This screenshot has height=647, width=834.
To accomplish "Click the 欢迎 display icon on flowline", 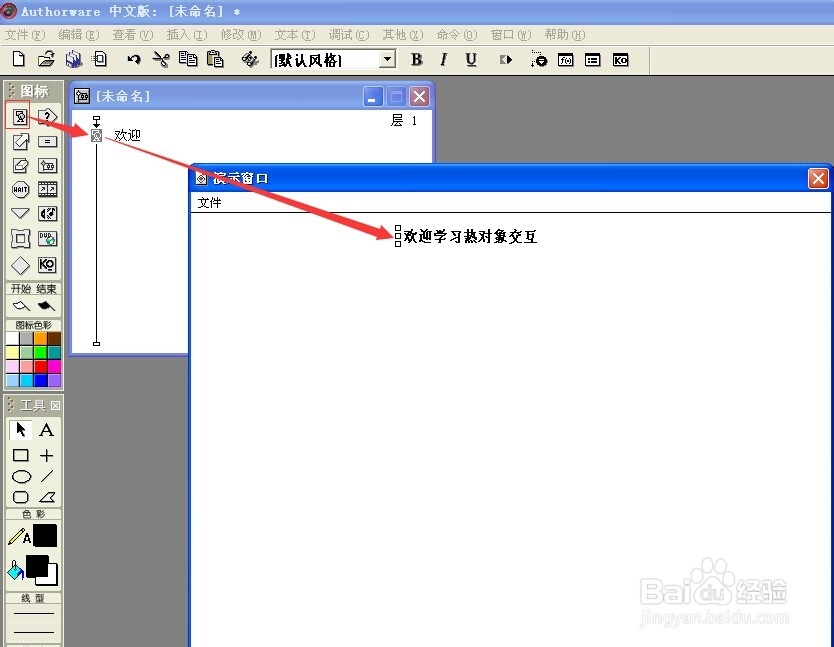I will [x=97, y=135].
